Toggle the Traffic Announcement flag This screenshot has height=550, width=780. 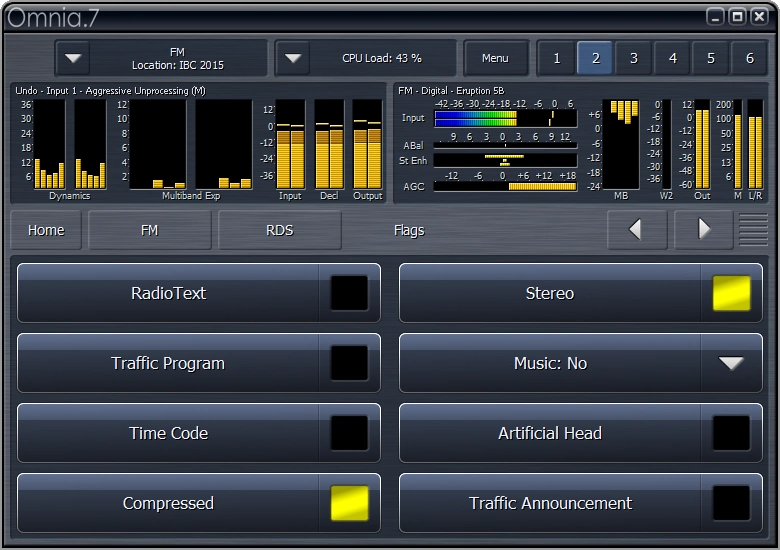(x=581, y=503)
